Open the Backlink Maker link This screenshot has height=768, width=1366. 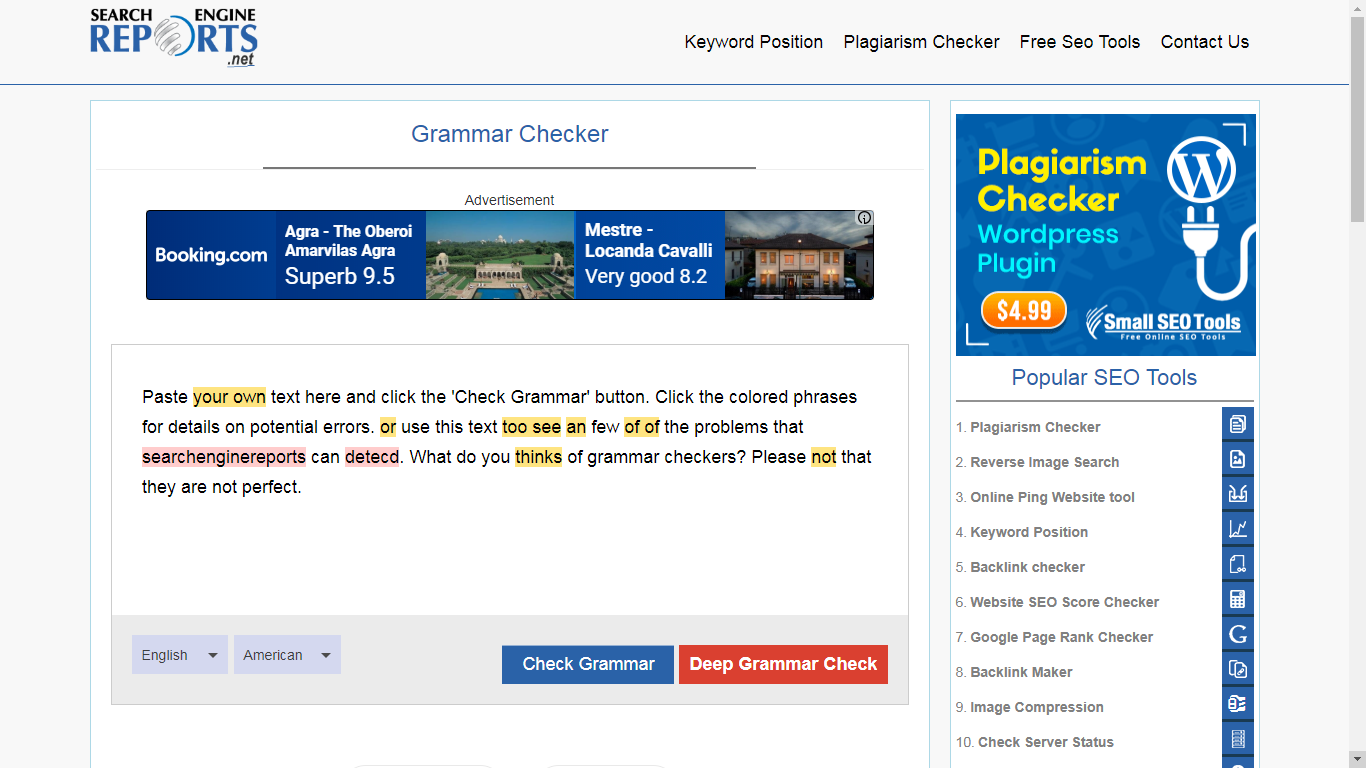point(1021,672)
